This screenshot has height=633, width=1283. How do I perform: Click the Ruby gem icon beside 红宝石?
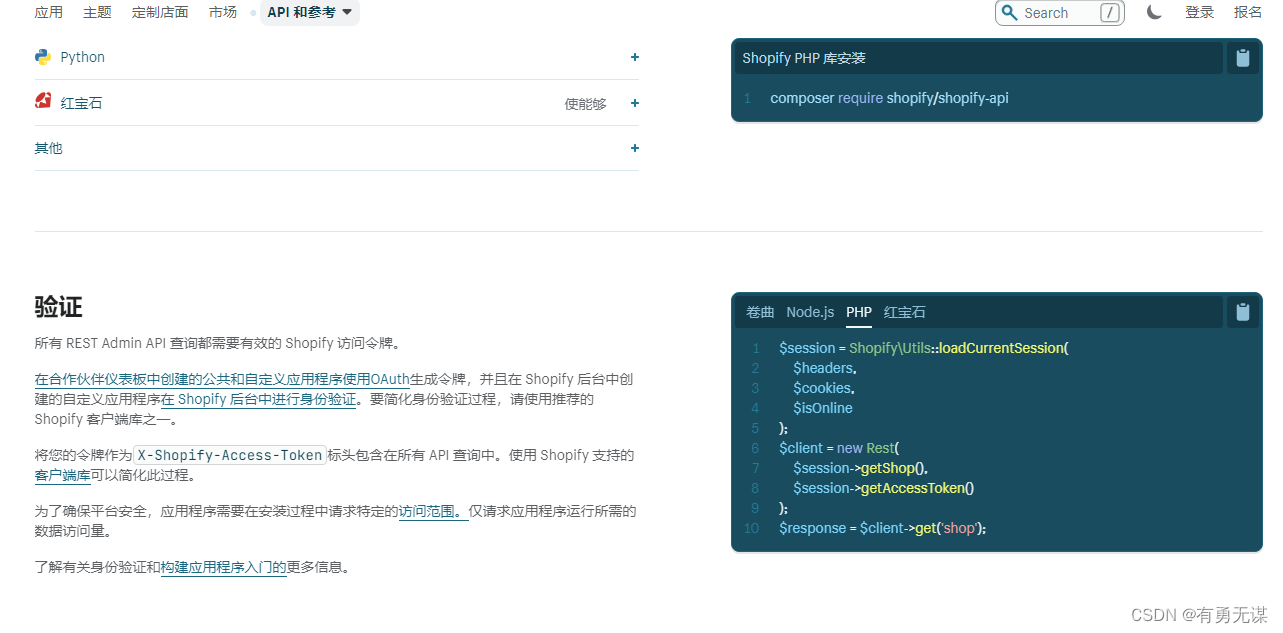point(43,100)
